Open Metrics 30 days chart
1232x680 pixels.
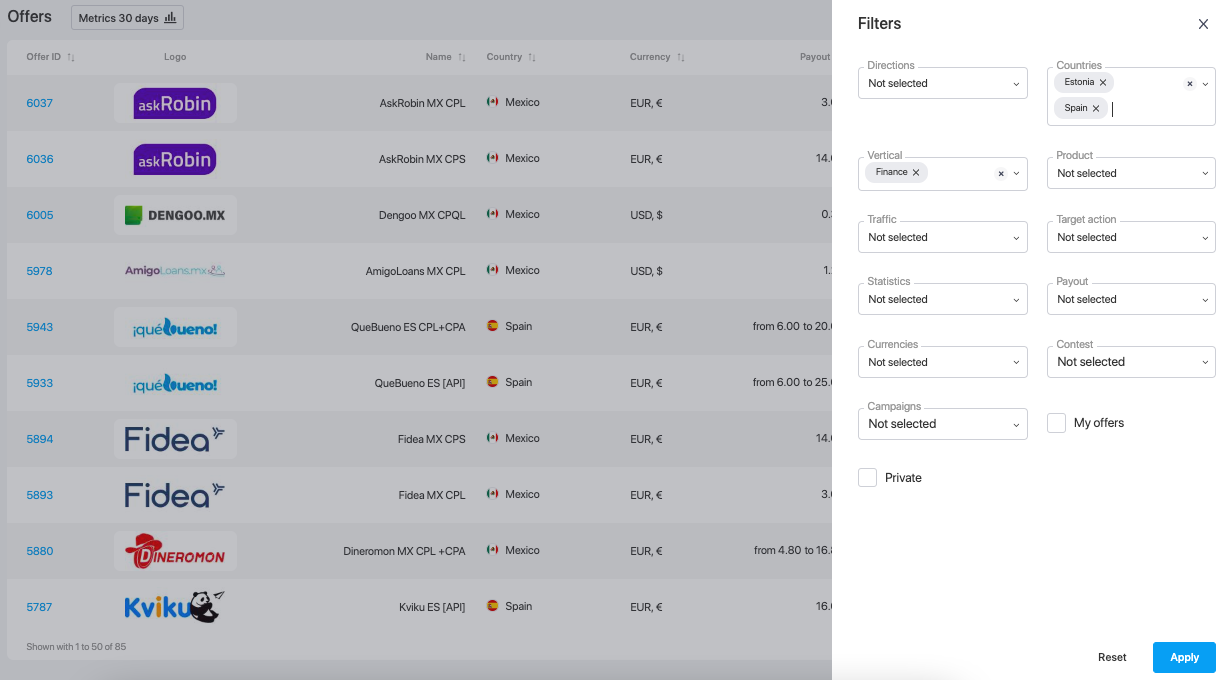127,18
